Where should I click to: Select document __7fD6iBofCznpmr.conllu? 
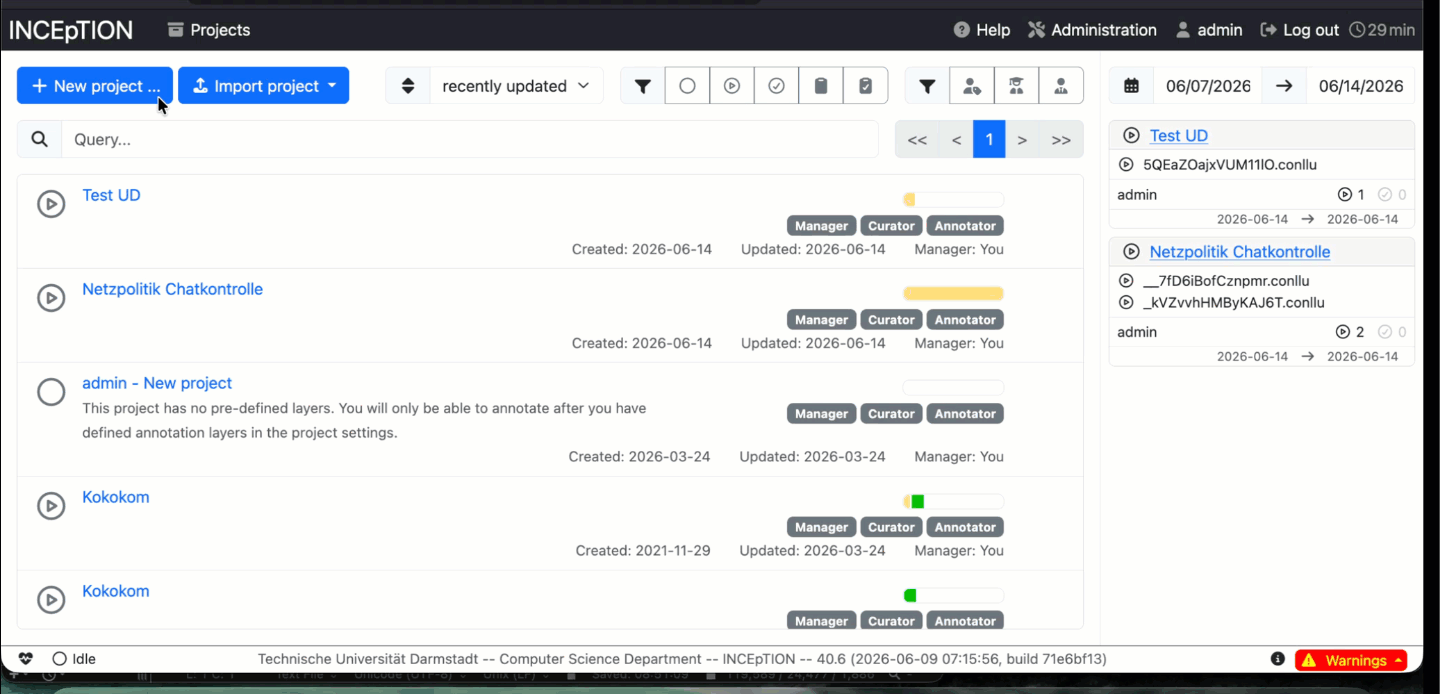(1226, 281)
